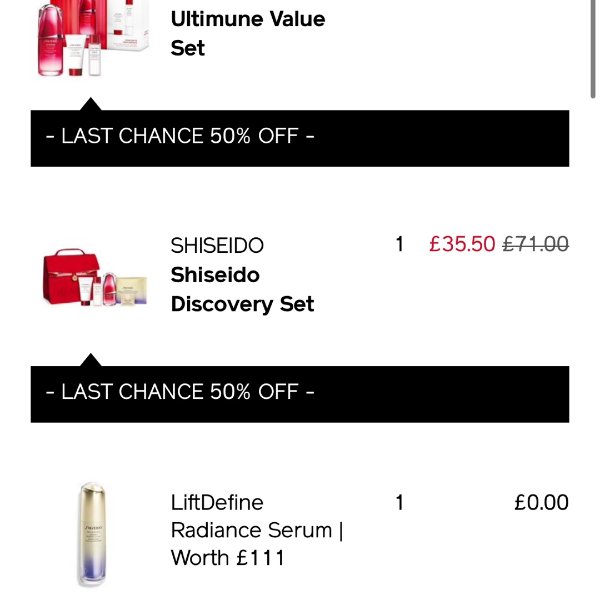600x600 pixels.
Task: Select the Discovery Set quantity value
Action: click(399, 245)
